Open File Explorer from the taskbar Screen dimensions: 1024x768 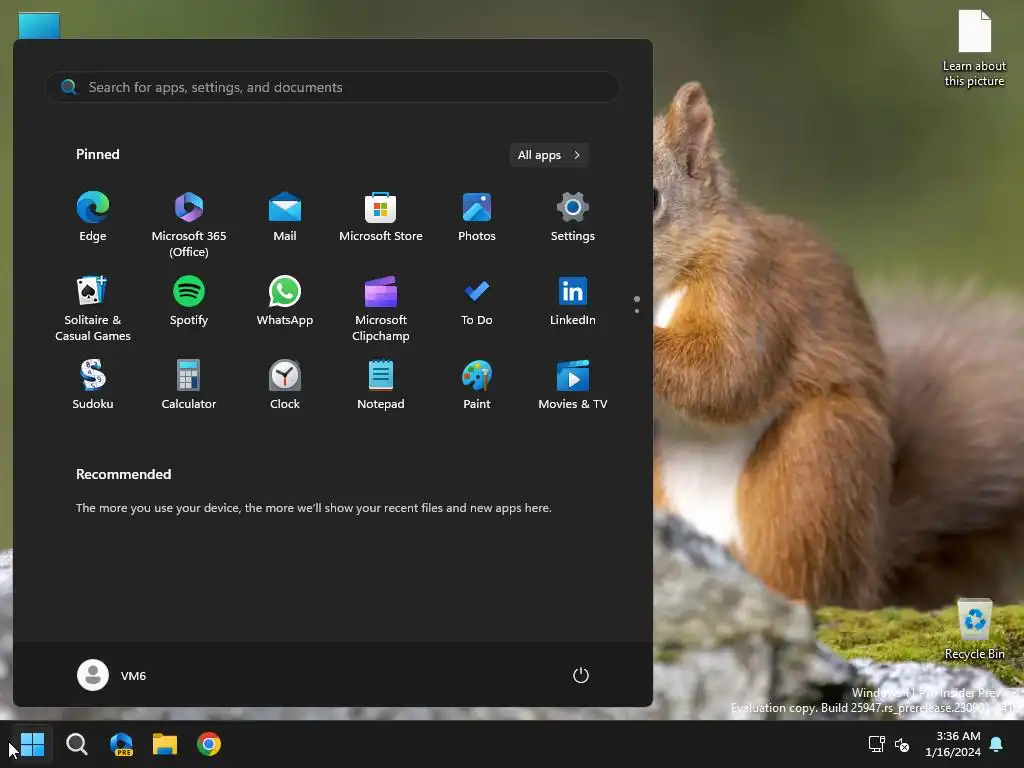(x=165, y=744)
